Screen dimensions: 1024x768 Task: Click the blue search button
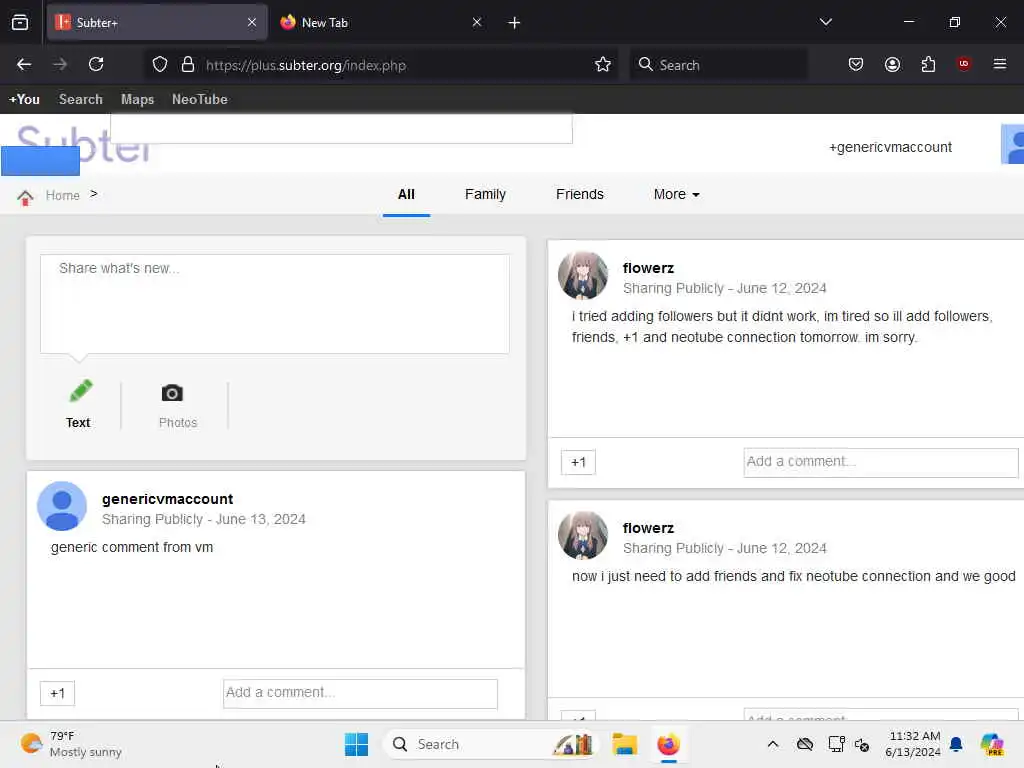pos(40,161)
